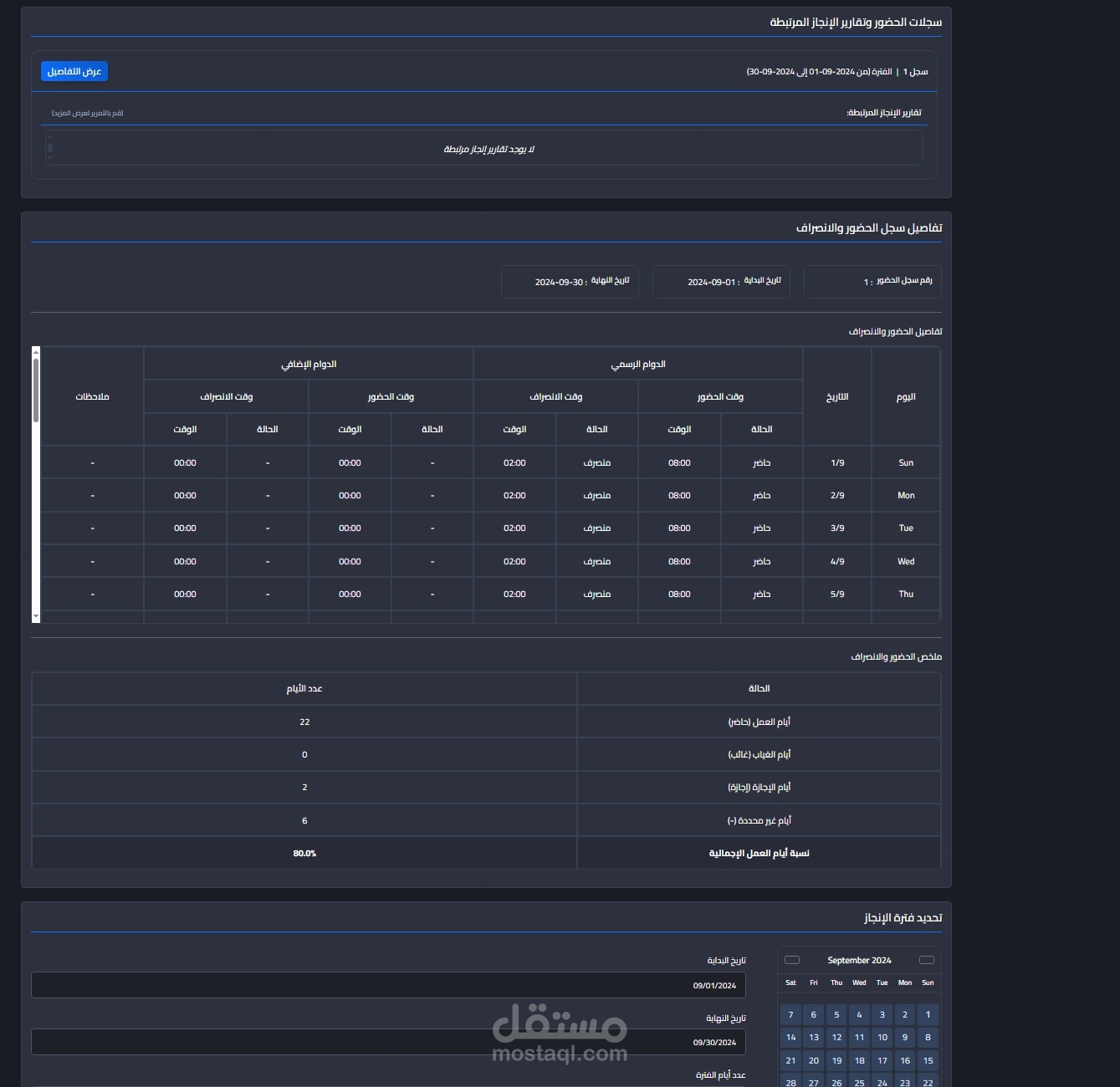Select day 7 in the September calendar

tap(790, 1014)
